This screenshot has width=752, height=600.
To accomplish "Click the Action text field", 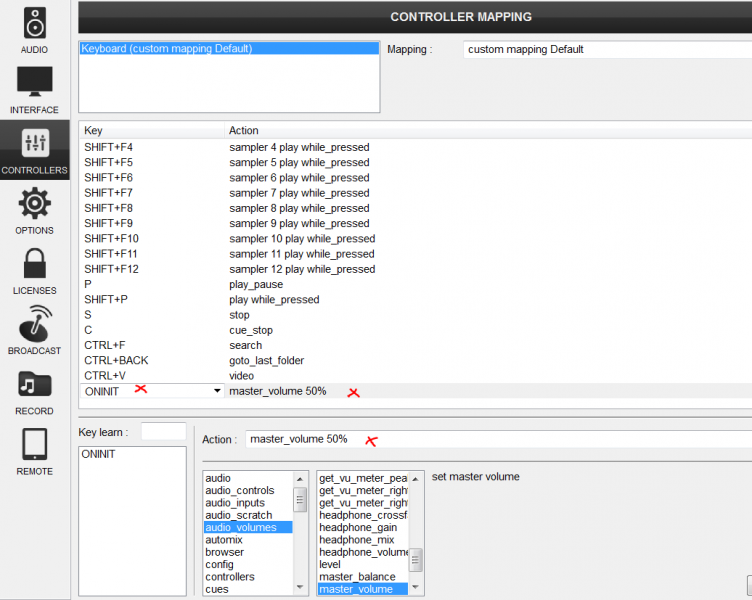I will (x=497, y=439).
